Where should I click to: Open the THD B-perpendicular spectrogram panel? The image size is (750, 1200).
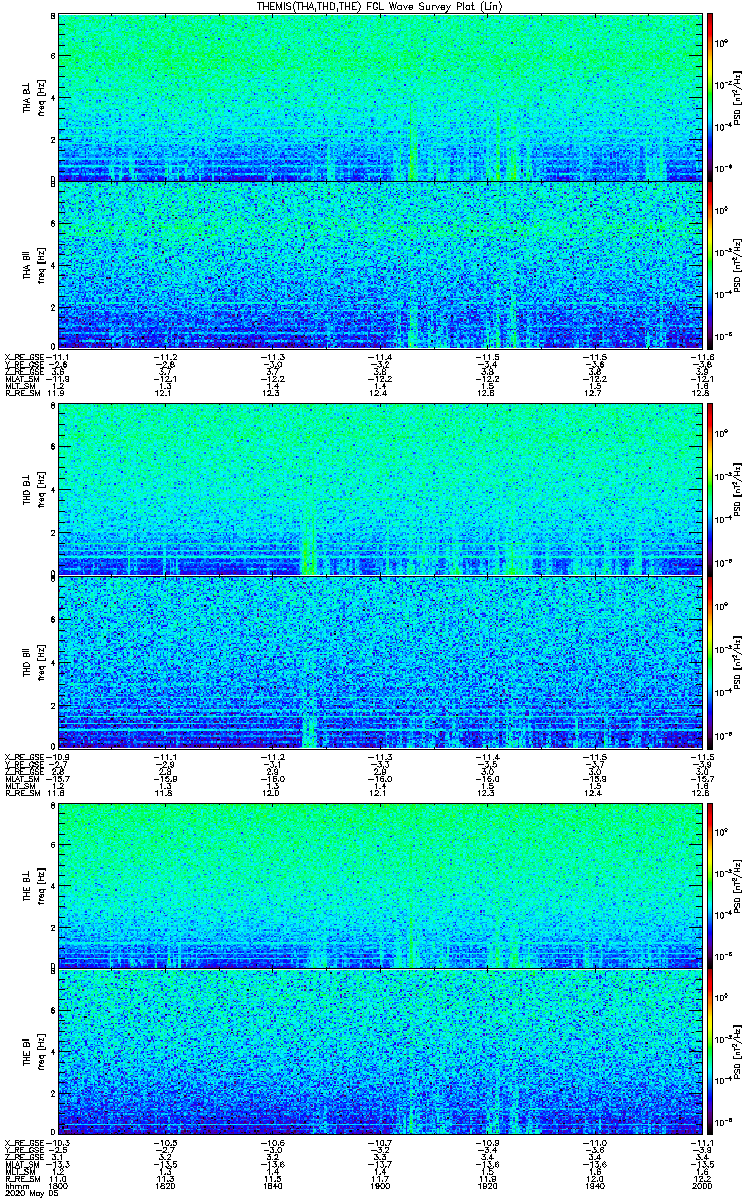point(379,490)
